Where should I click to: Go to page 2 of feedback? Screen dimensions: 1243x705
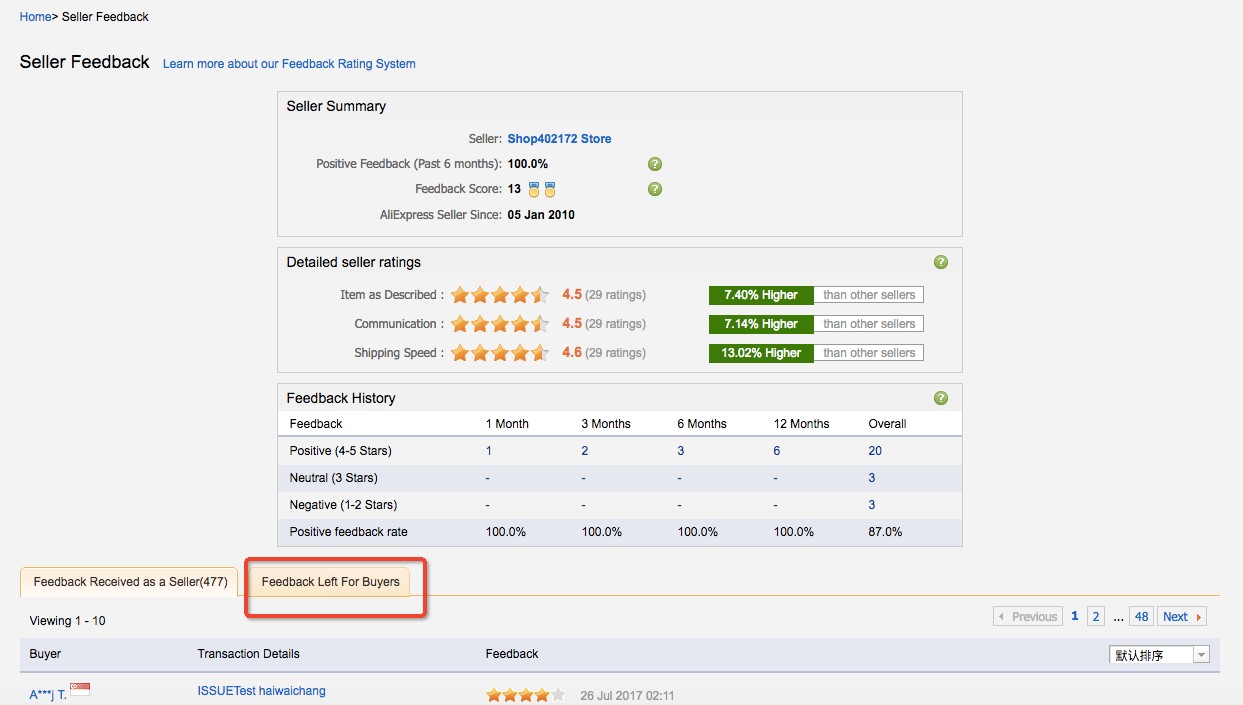1096,617
